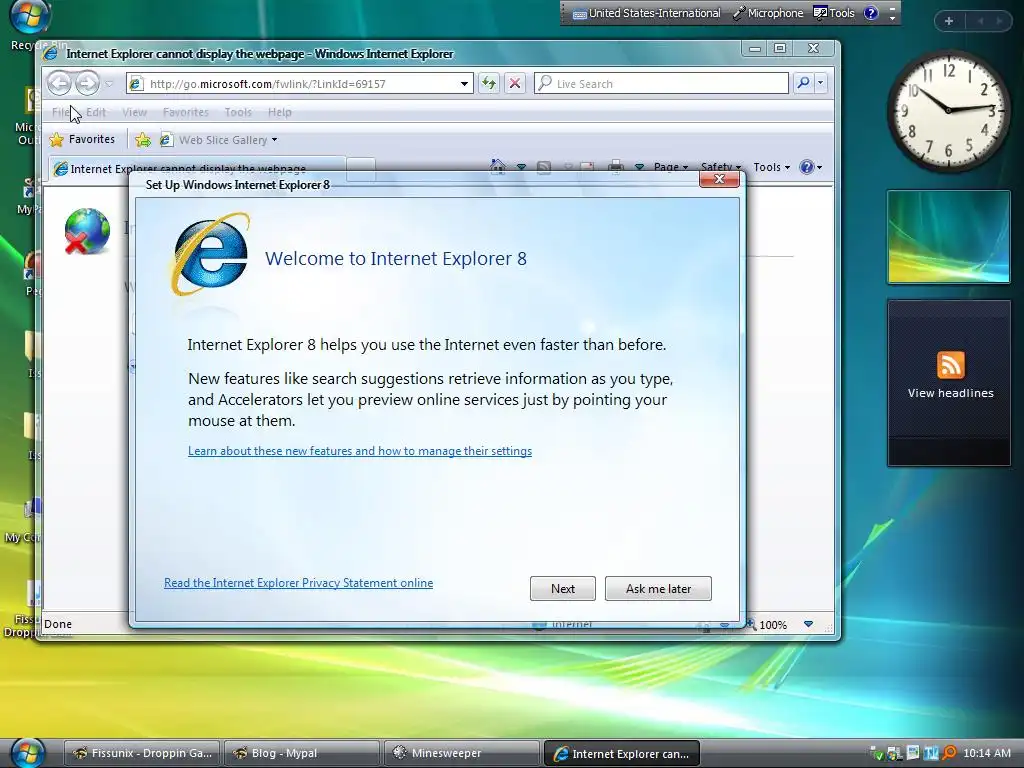Screen dimensions: 1024x768
Task: Open the Safety dropdown in command bar
Action: [x=720, y=167]
